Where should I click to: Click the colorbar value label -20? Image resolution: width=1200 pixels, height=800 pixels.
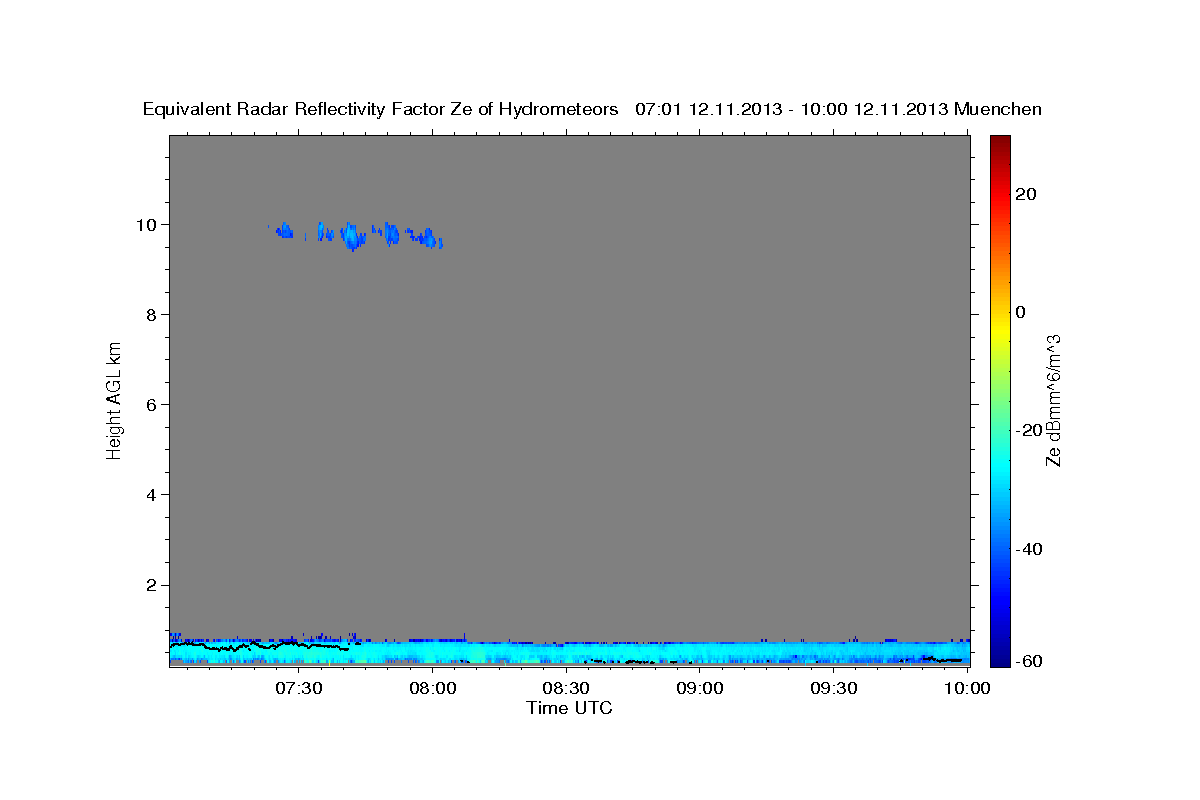tap(1028, 430)
